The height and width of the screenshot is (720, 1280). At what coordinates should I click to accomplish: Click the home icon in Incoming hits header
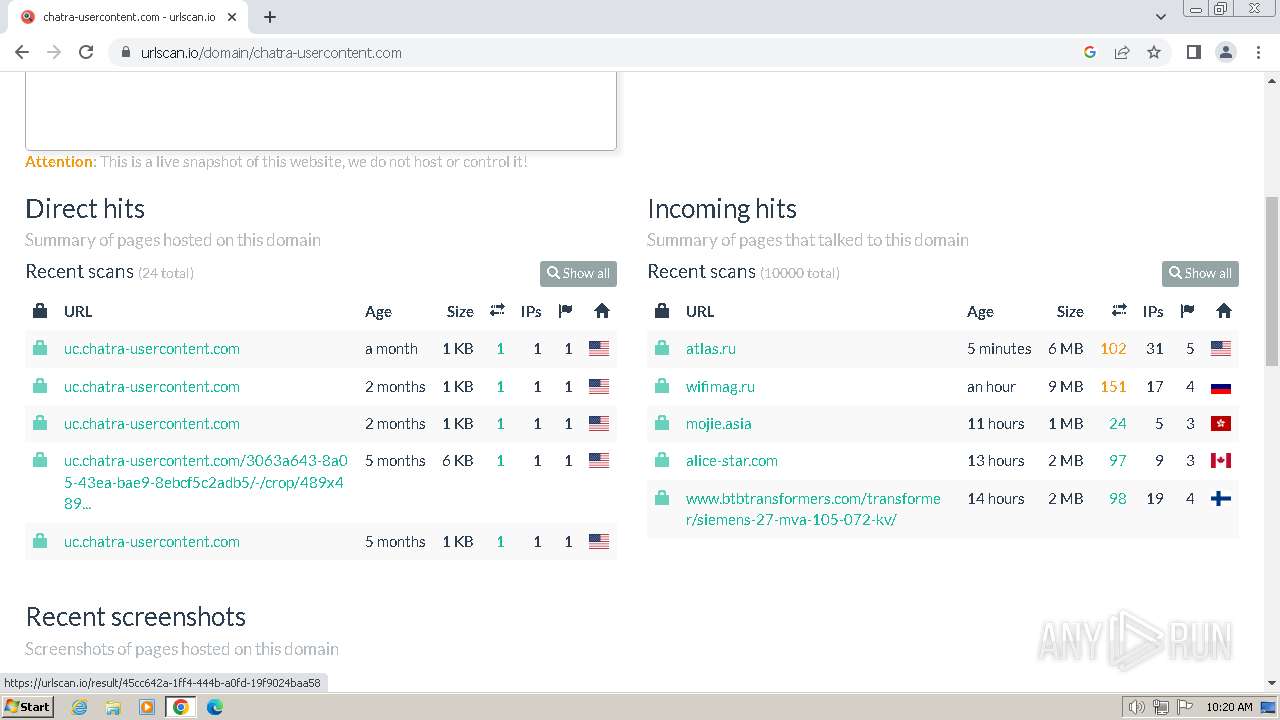1223,311
